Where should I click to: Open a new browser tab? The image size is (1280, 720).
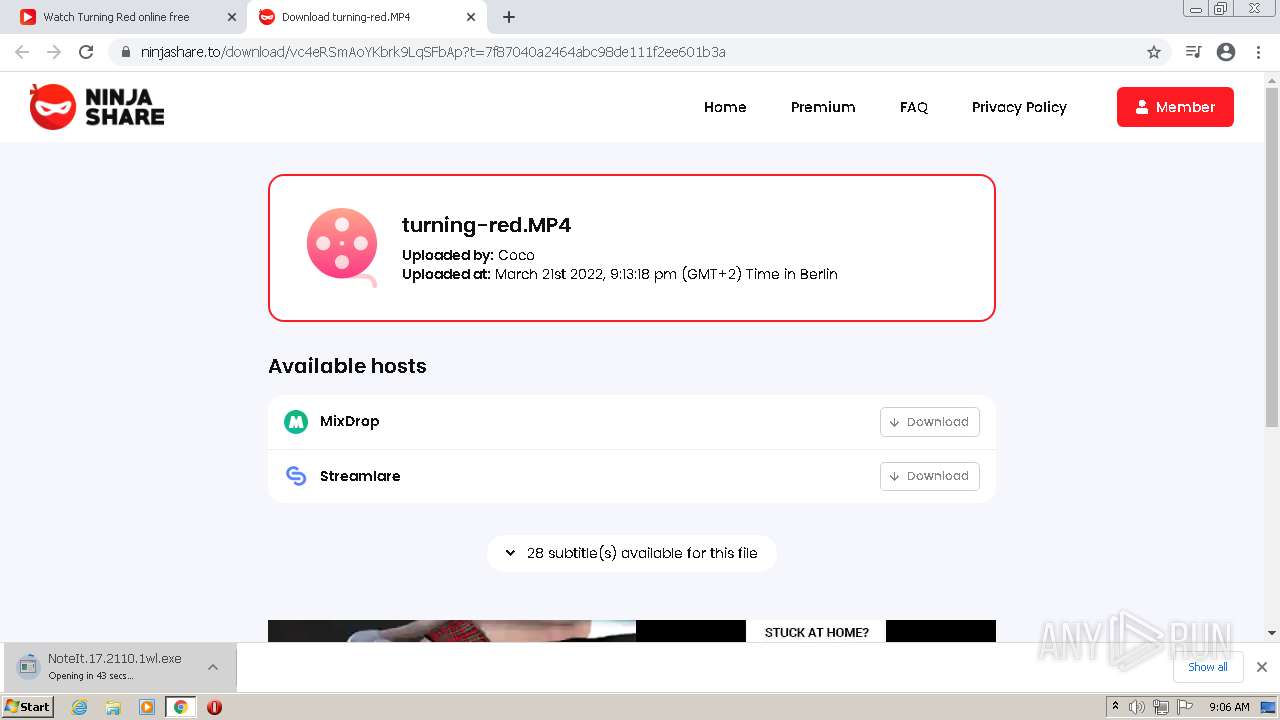(x=509, y=17)
